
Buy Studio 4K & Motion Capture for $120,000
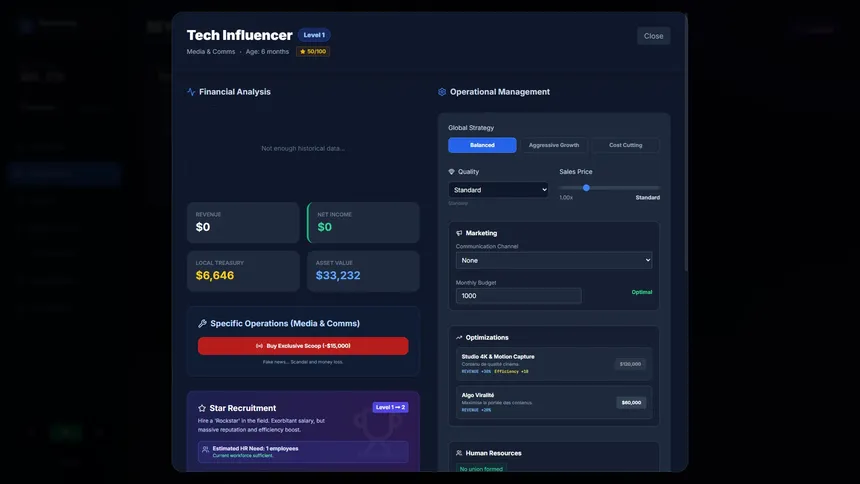coord(630,364)
